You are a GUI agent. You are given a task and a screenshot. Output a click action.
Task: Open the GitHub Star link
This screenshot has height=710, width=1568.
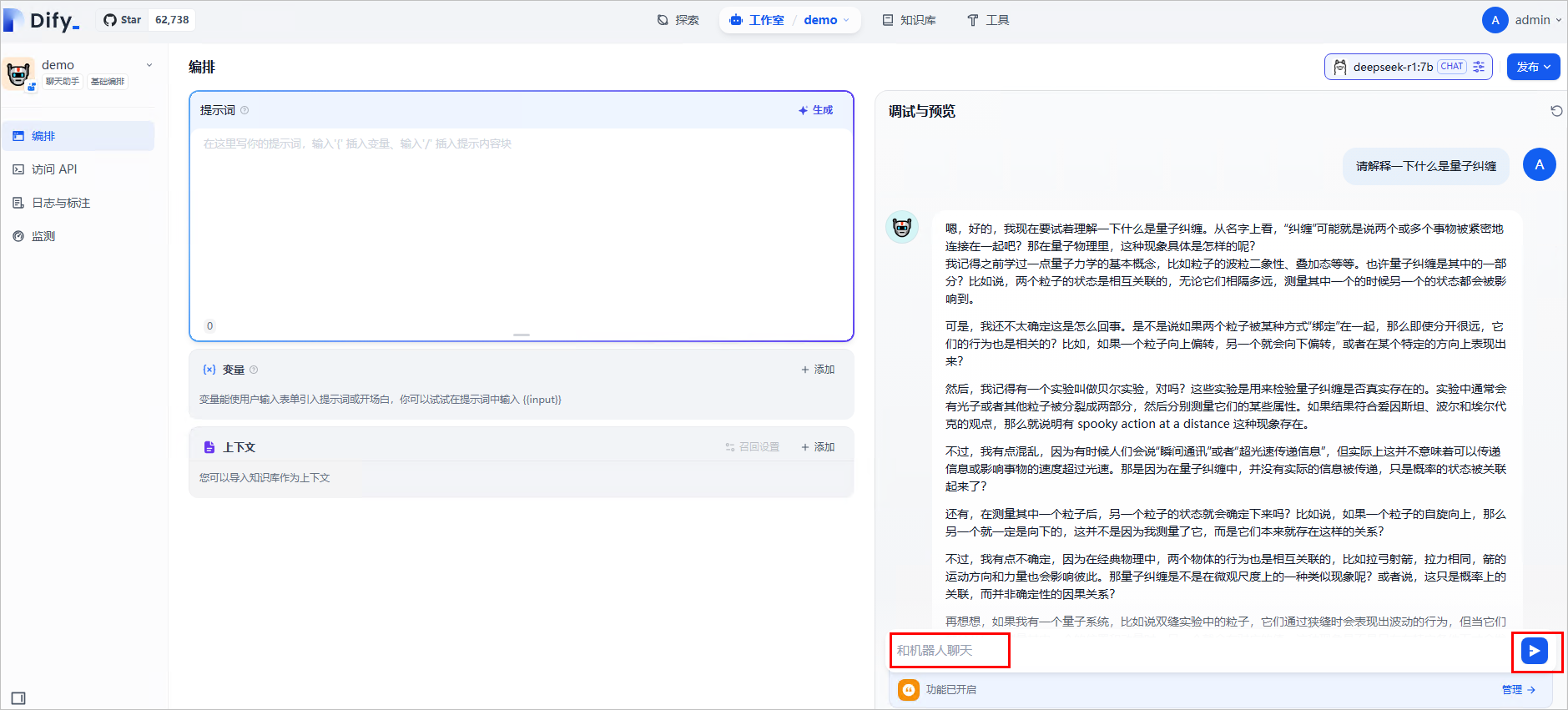tap(122, 20)
